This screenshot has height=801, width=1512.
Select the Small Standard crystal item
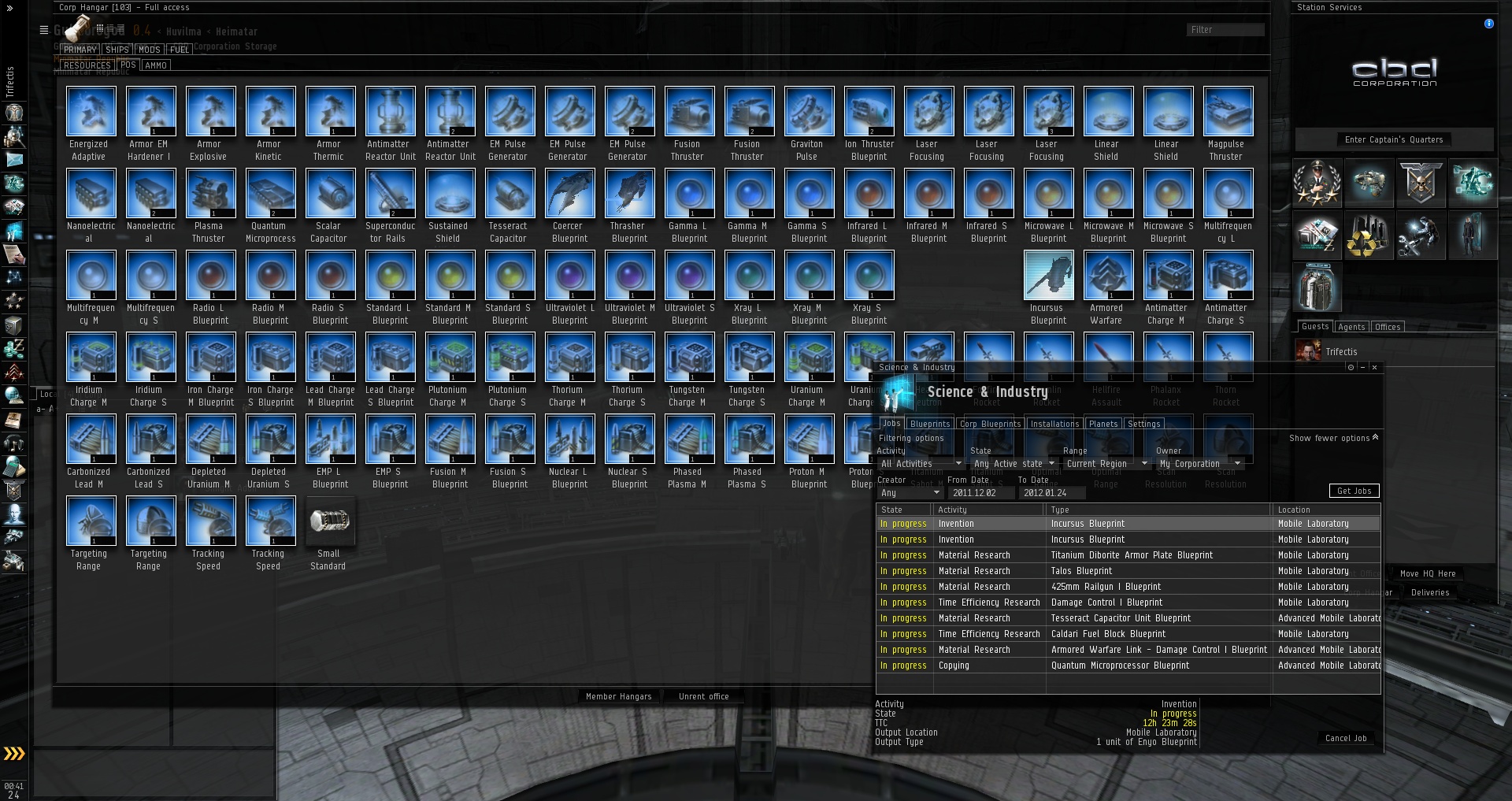[331, 521]
